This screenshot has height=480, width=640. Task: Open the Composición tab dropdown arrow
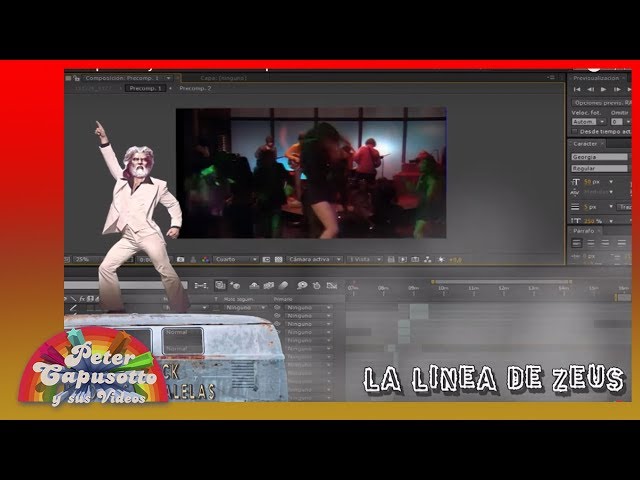[x=168, y=78]
